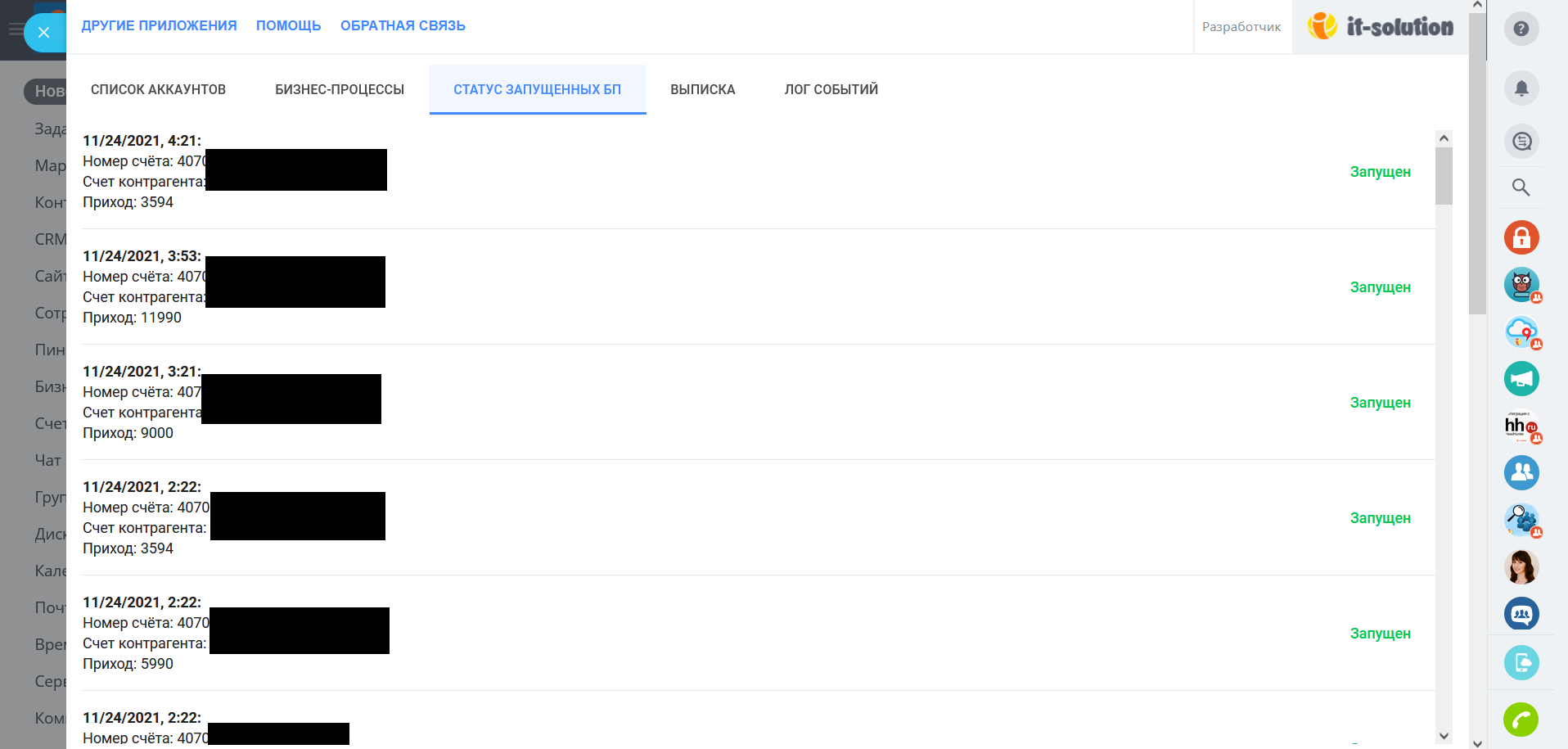Image resolution: width=1568 pixels, height=749 pixels.
Task: Open the notifications bell
Action: coord(1521,88)
